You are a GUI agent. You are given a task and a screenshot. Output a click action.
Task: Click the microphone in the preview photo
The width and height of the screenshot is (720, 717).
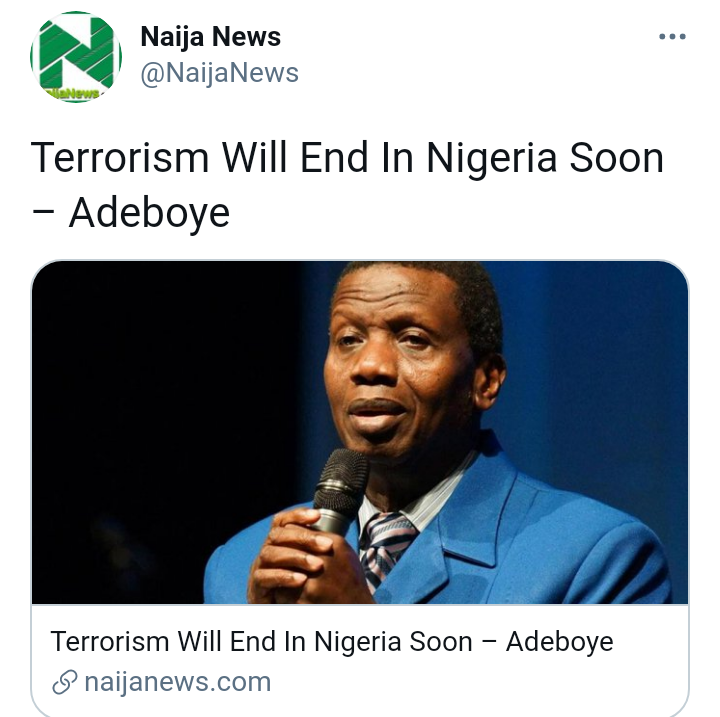tap(340, 491)
